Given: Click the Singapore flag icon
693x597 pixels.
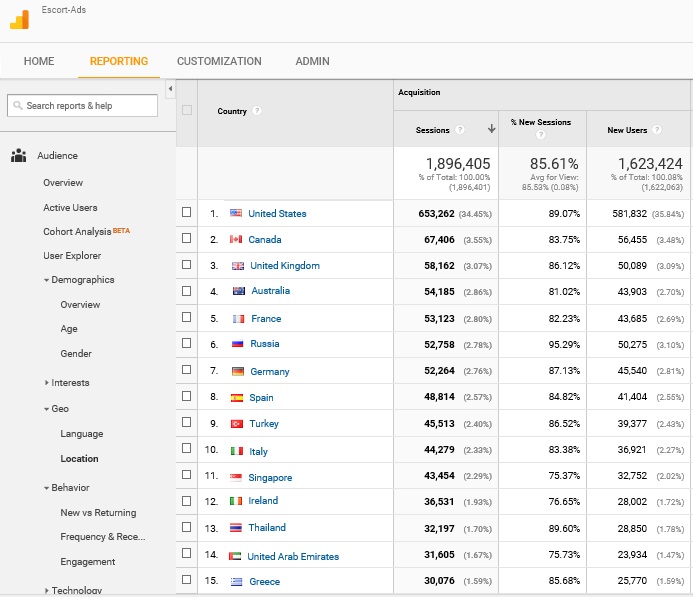Looking at the screenshot, I should 236,477.
